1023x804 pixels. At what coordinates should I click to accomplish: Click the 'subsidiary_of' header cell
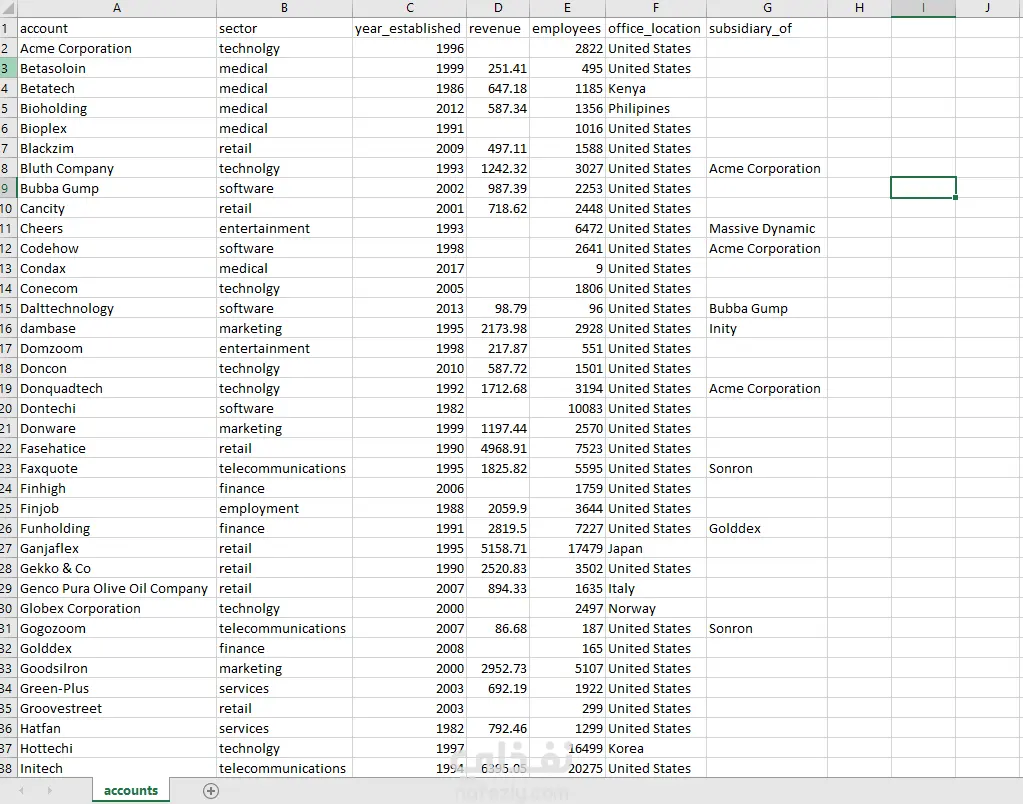(767, 28)
